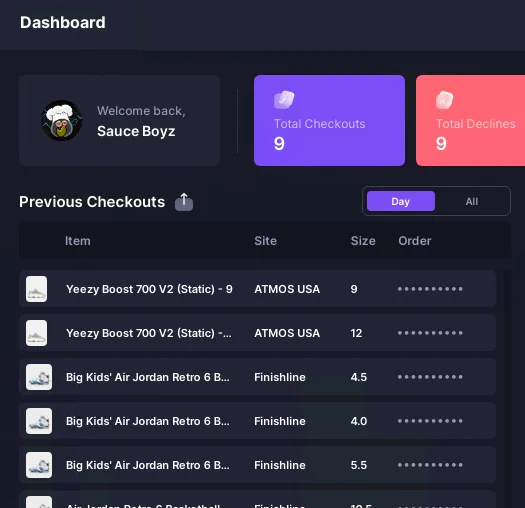Click Finishline site in size 4.5 row

click(x=280, y=377)
